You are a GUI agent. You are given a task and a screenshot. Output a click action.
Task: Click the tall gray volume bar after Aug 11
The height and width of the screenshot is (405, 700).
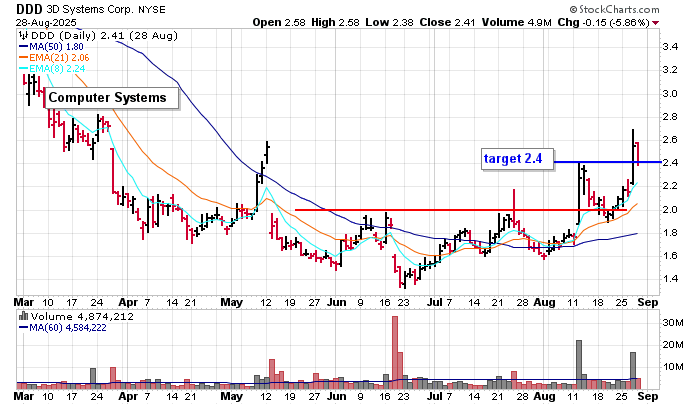pyautogui.click(x=579, y=364)
